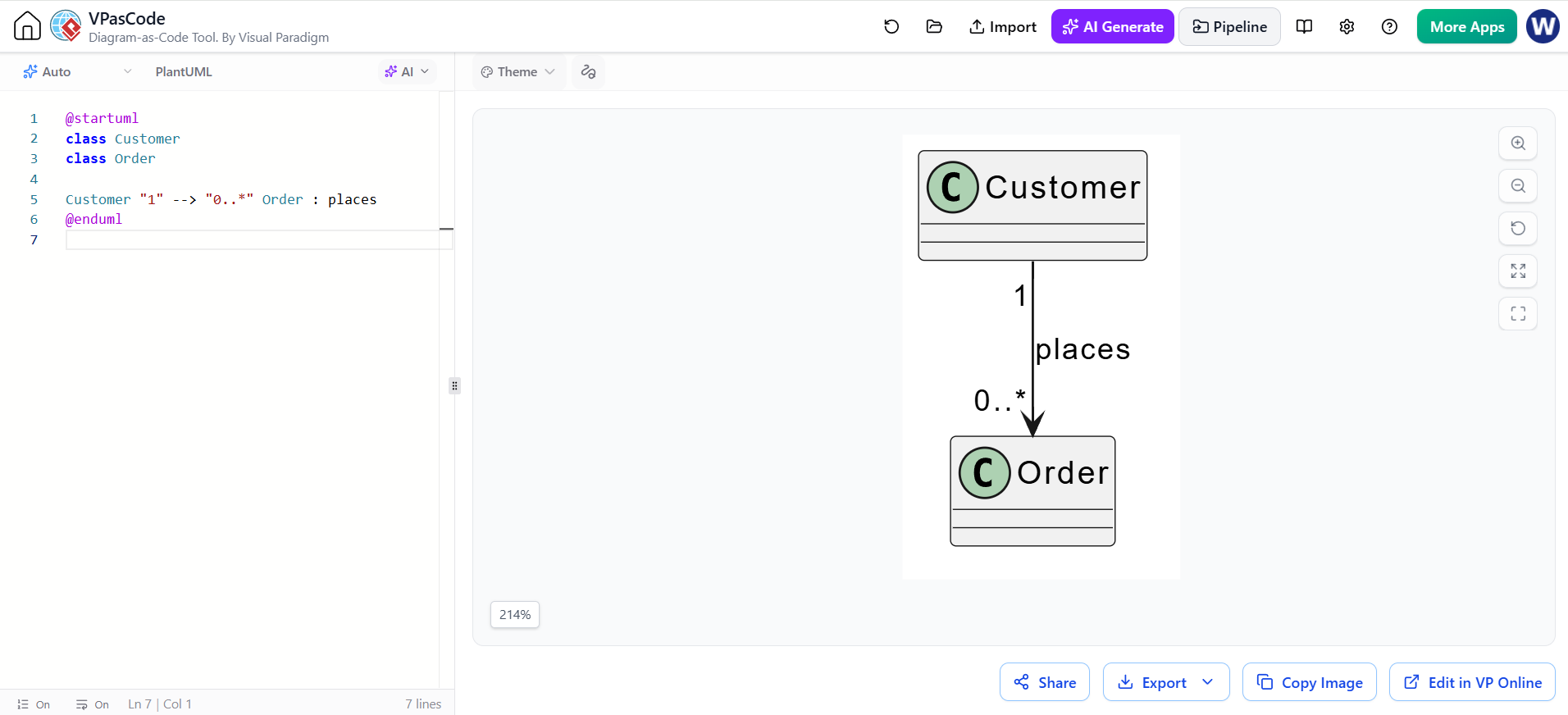1568x715 pixels.
Task: Zoom in on the diagram
Action: 1518,143
